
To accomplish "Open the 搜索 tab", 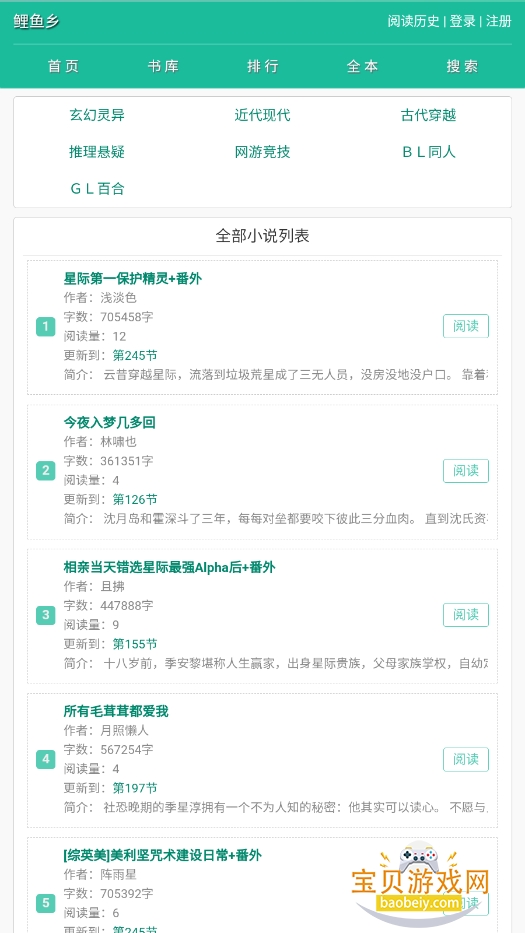I will [x=462, y=66].
